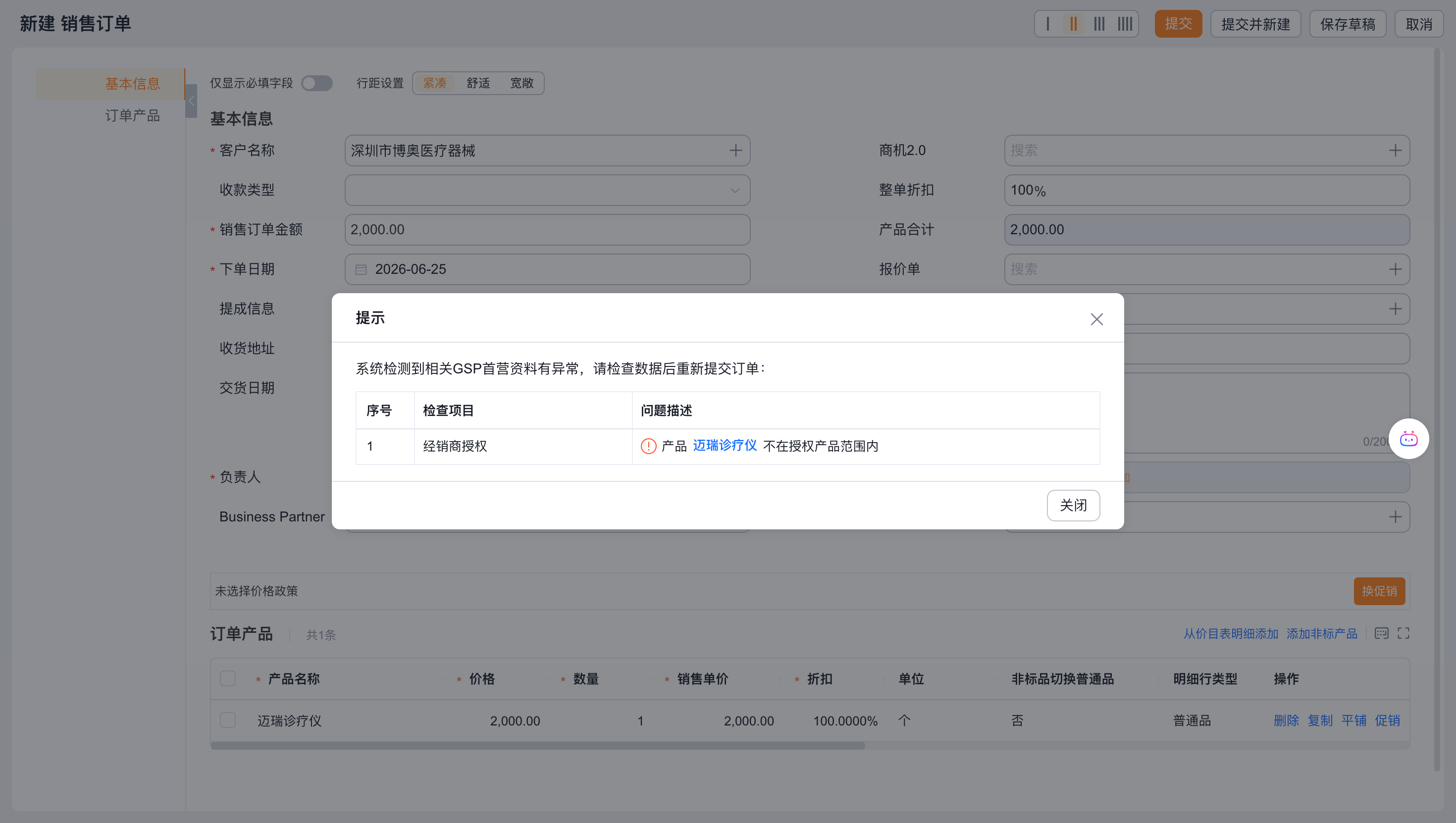Click the plus icon in the field right of 提成信息
This screenshot has width=1456, height=823.
click(1395, 309)
